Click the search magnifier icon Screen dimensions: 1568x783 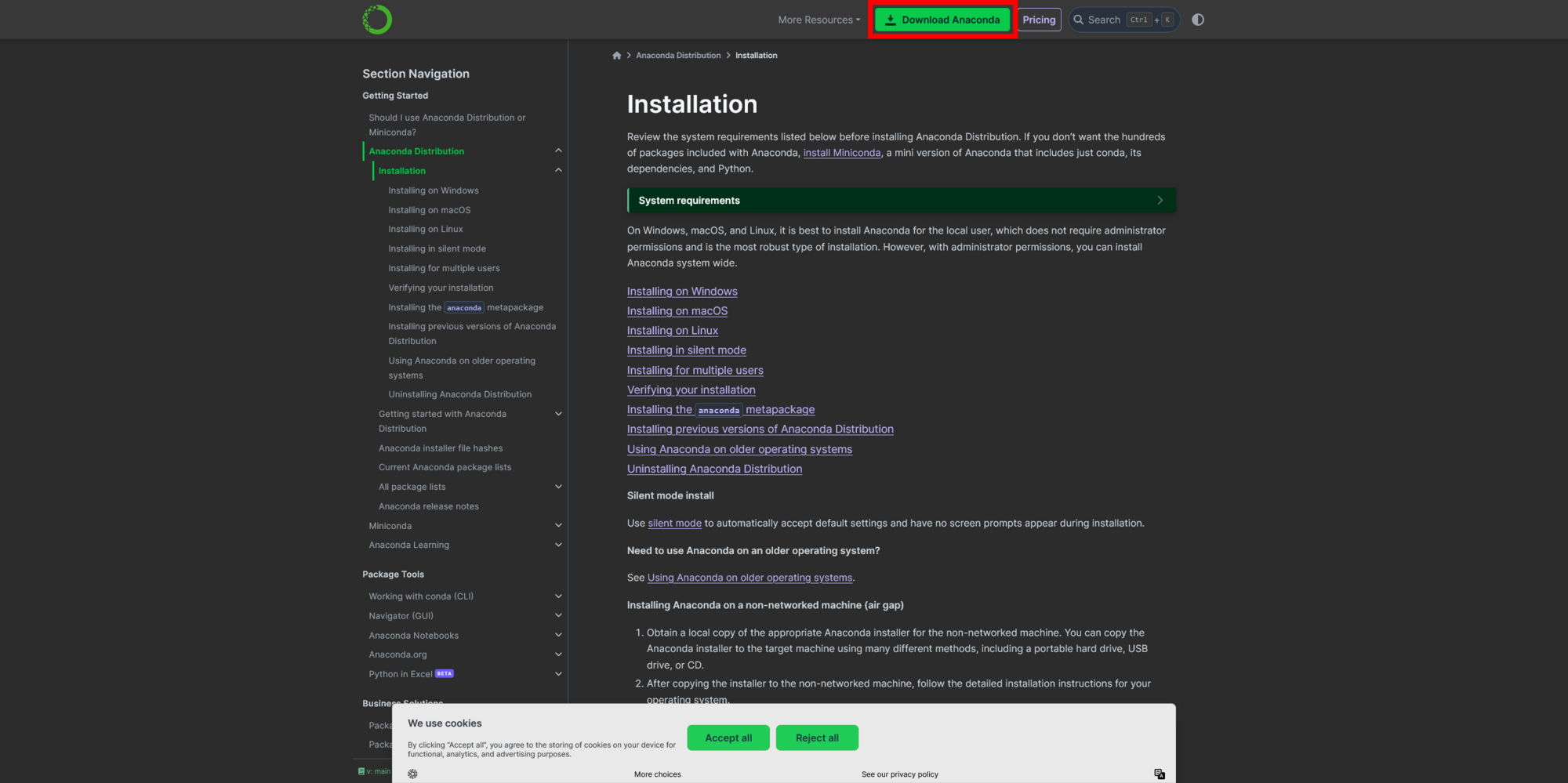click(1079, 20)
